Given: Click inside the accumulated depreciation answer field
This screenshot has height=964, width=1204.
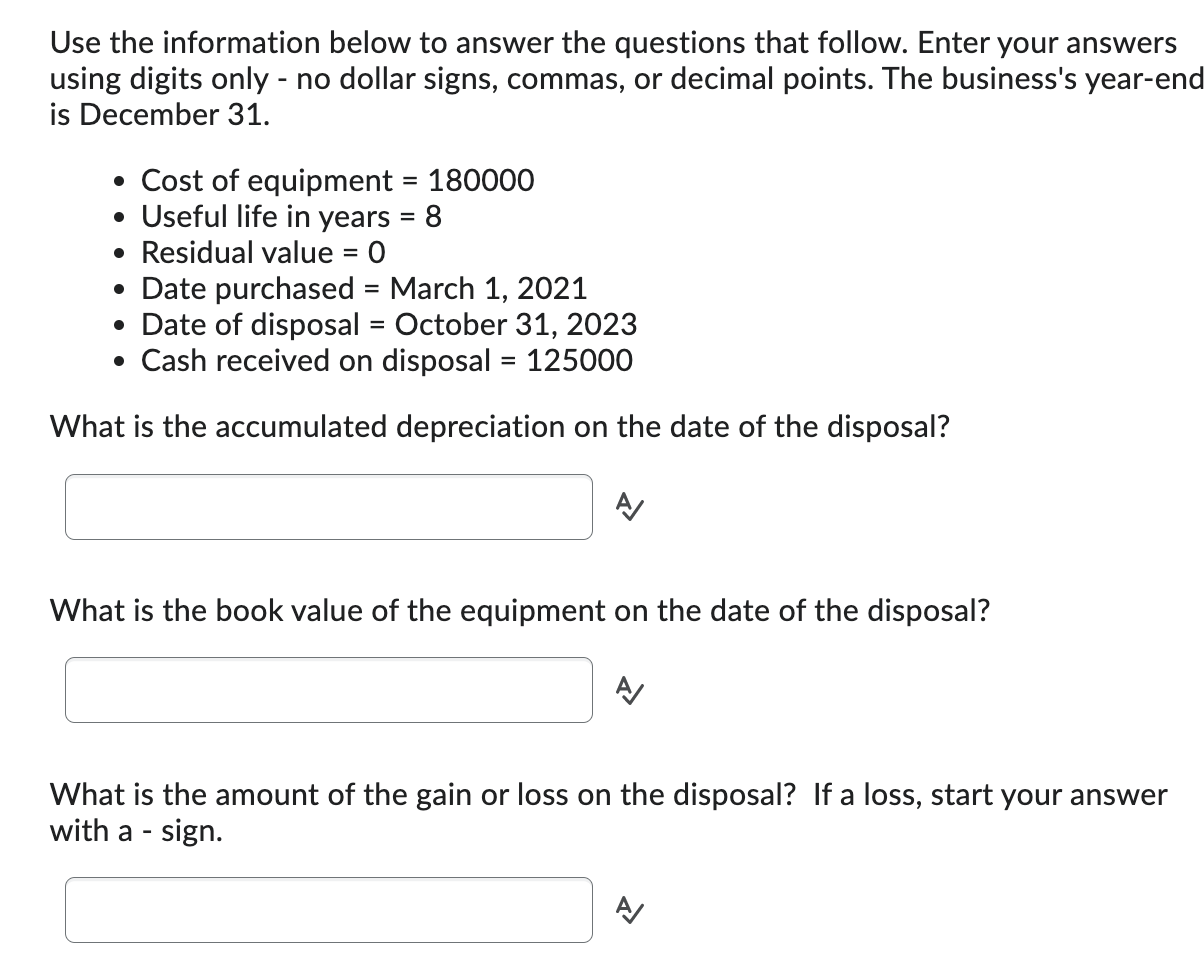Looking at the screenshot, I should [x=328, y=507].
